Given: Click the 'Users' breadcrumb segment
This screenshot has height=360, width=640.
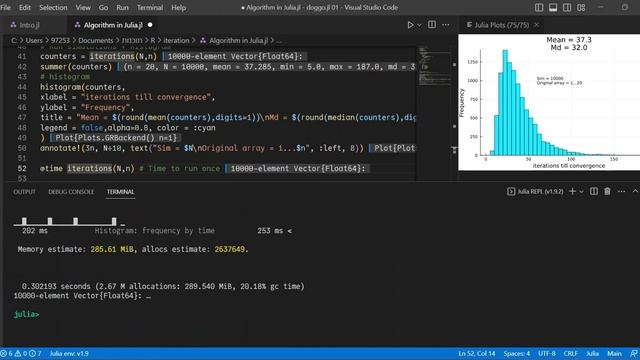Looking at the screenshot, I should tap(34, 40).
